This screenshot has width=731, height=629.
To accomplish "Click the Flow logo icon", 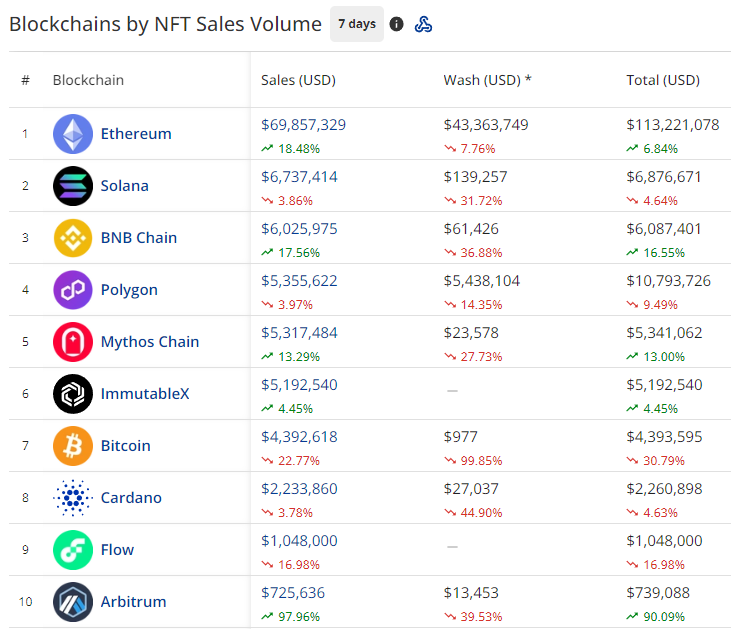I will [73, 550].
